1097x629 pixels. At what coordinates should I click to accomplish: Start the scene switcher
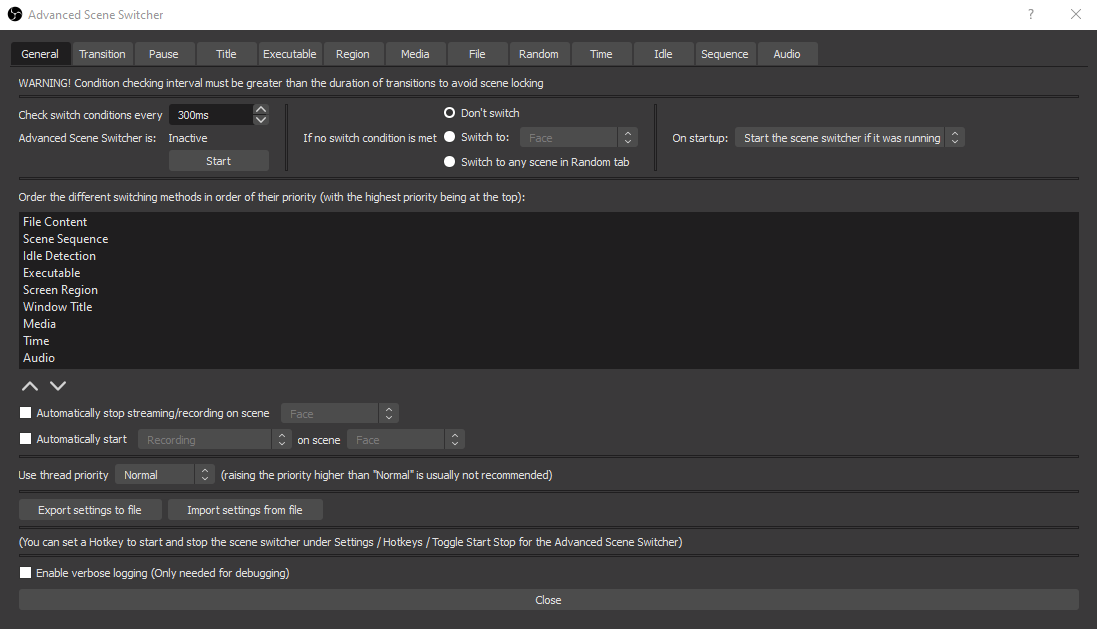click(218, 161)
